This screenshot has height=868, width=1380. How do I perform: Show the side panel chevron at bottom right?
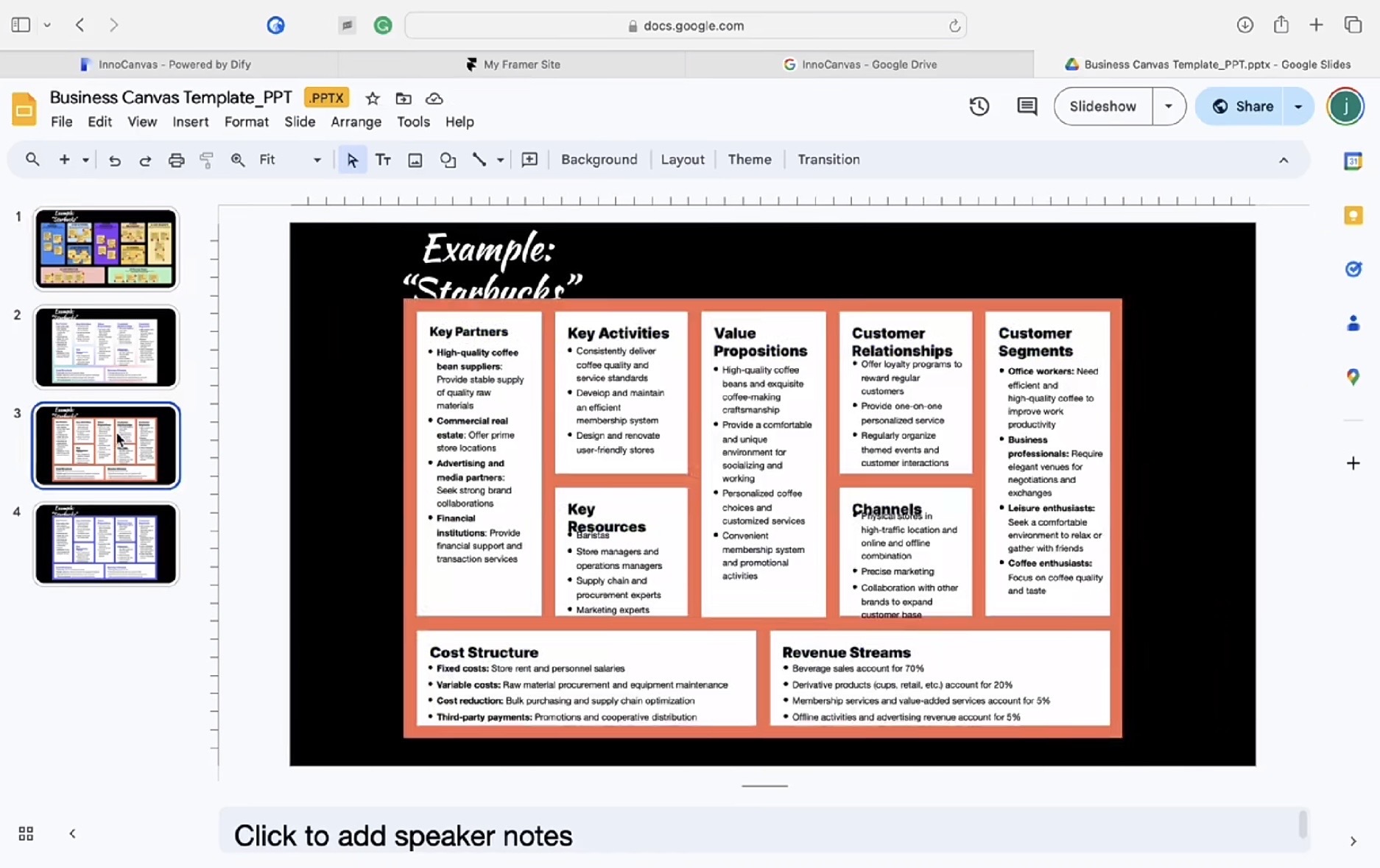coord(1353,841)
